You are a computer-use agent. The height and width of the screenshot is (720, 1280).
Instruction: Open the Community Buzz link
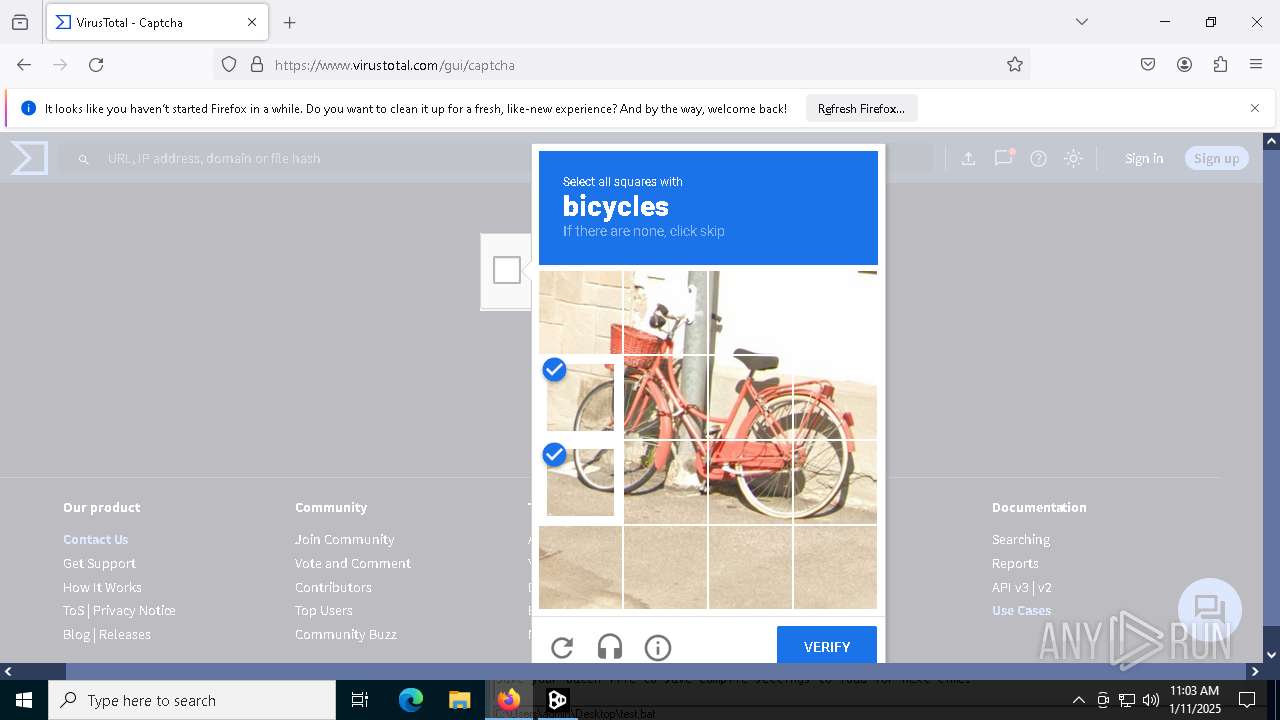coord(345,634)
